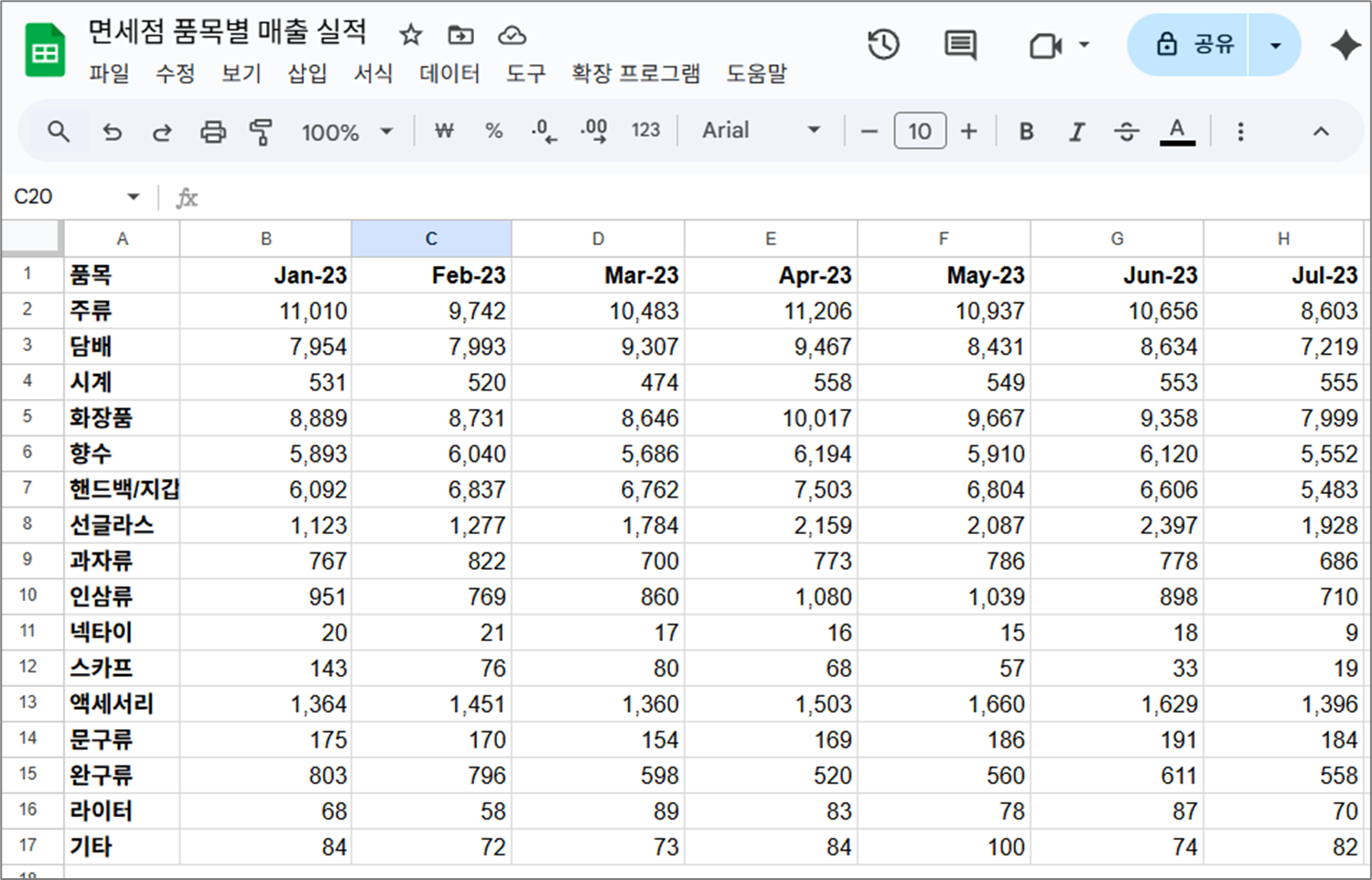Image resolution: width=1372 pixels, height=880 pixels.
Task: Open the 수정 menu
Action: (176, 73)
